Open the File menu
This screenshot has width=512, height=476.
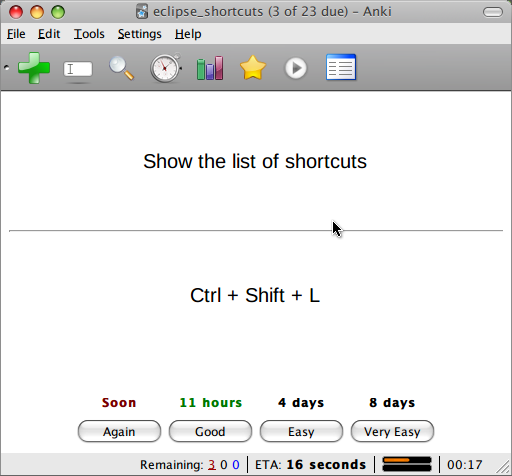click(x=16, y=34)
